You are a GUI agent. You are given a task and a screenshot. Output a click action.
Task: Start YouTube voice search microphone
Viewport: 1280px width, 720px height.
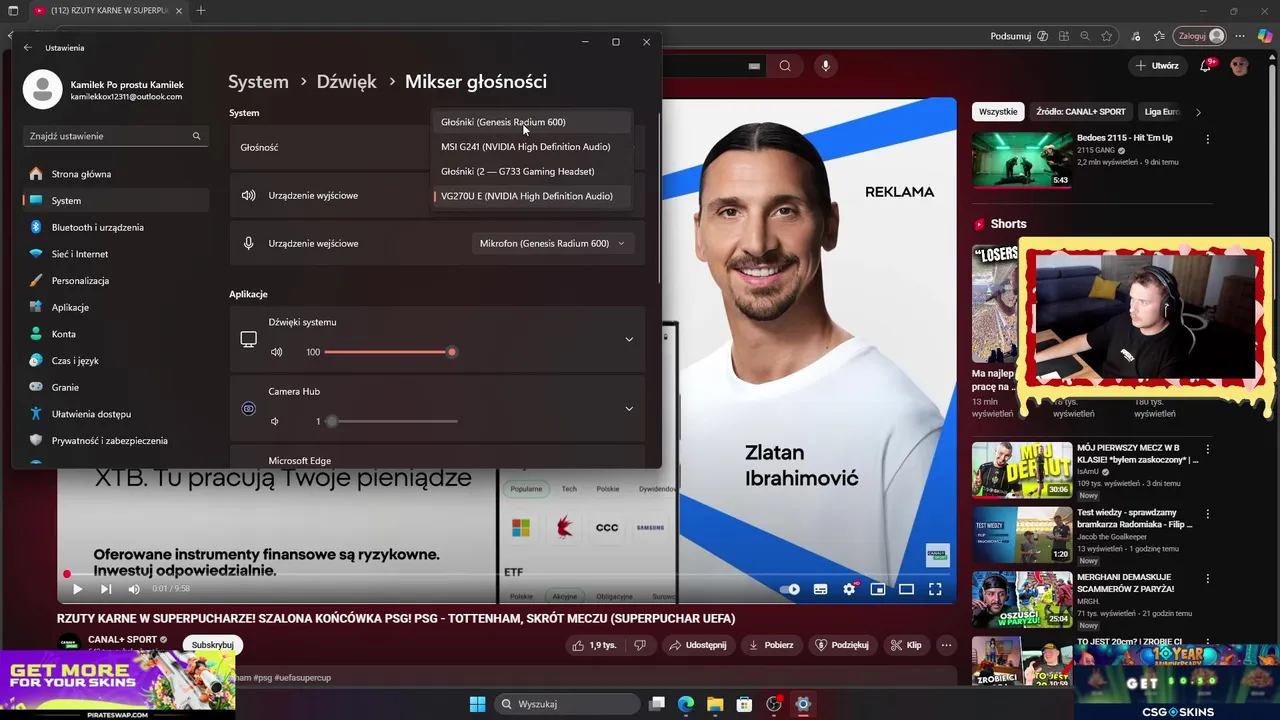pos(825,66)
